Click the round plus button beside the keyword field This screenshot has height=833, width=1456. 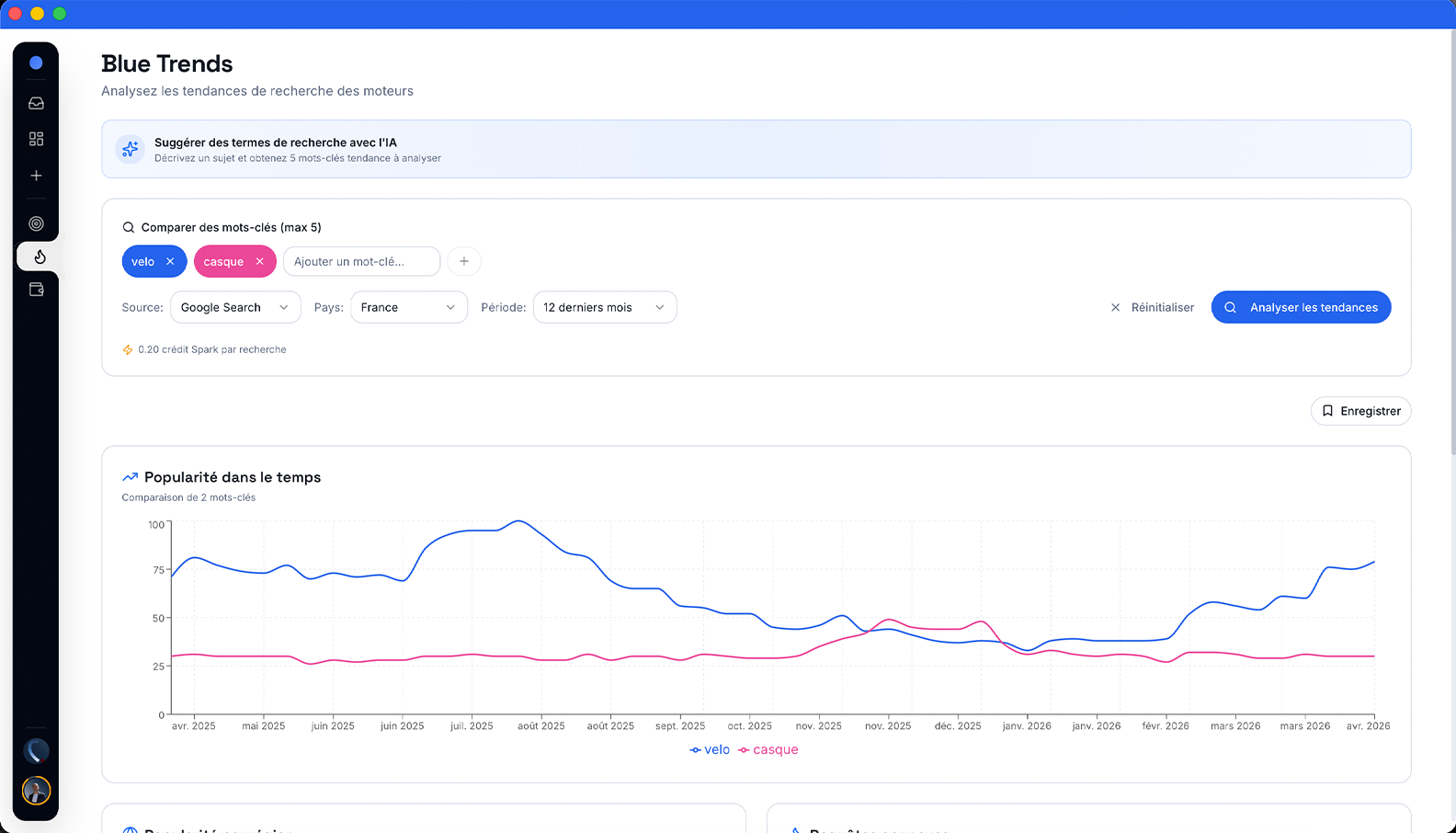click(x=464, y=261)
